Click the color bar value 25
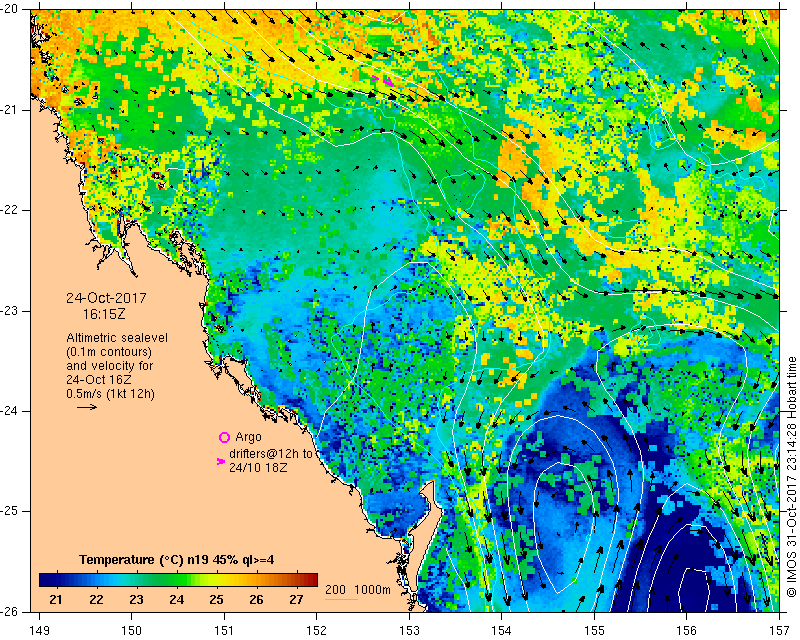The image size is (800, 640). coord(216,600)
